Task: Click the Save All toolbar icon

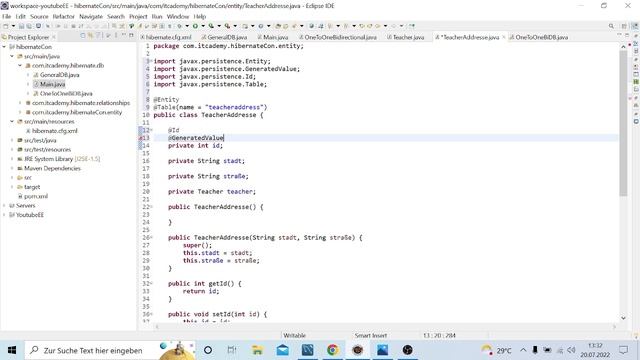Action: pyautogui.click(x=29, y=26)
